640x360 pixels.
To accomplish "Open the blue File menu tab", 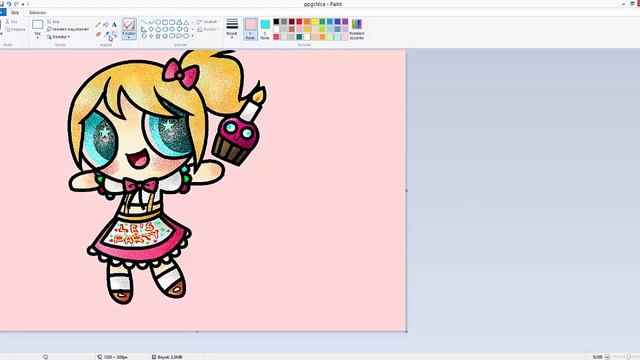I will pos(2,12).
